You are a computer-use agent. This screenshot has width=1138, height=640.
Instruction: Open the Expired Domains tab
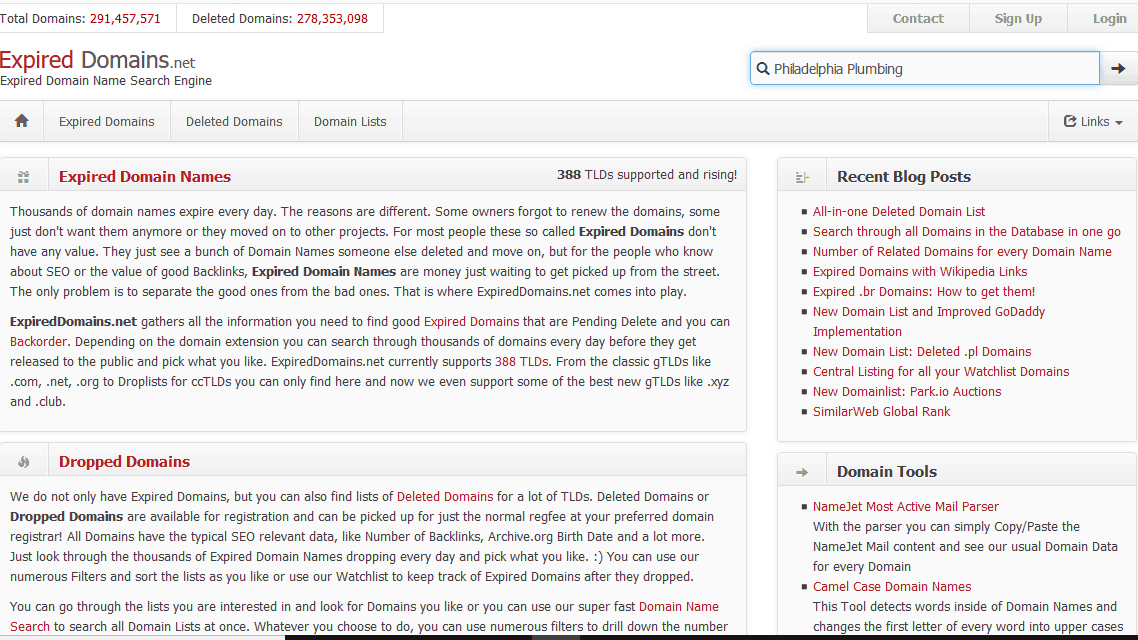(x=107, y=121)
